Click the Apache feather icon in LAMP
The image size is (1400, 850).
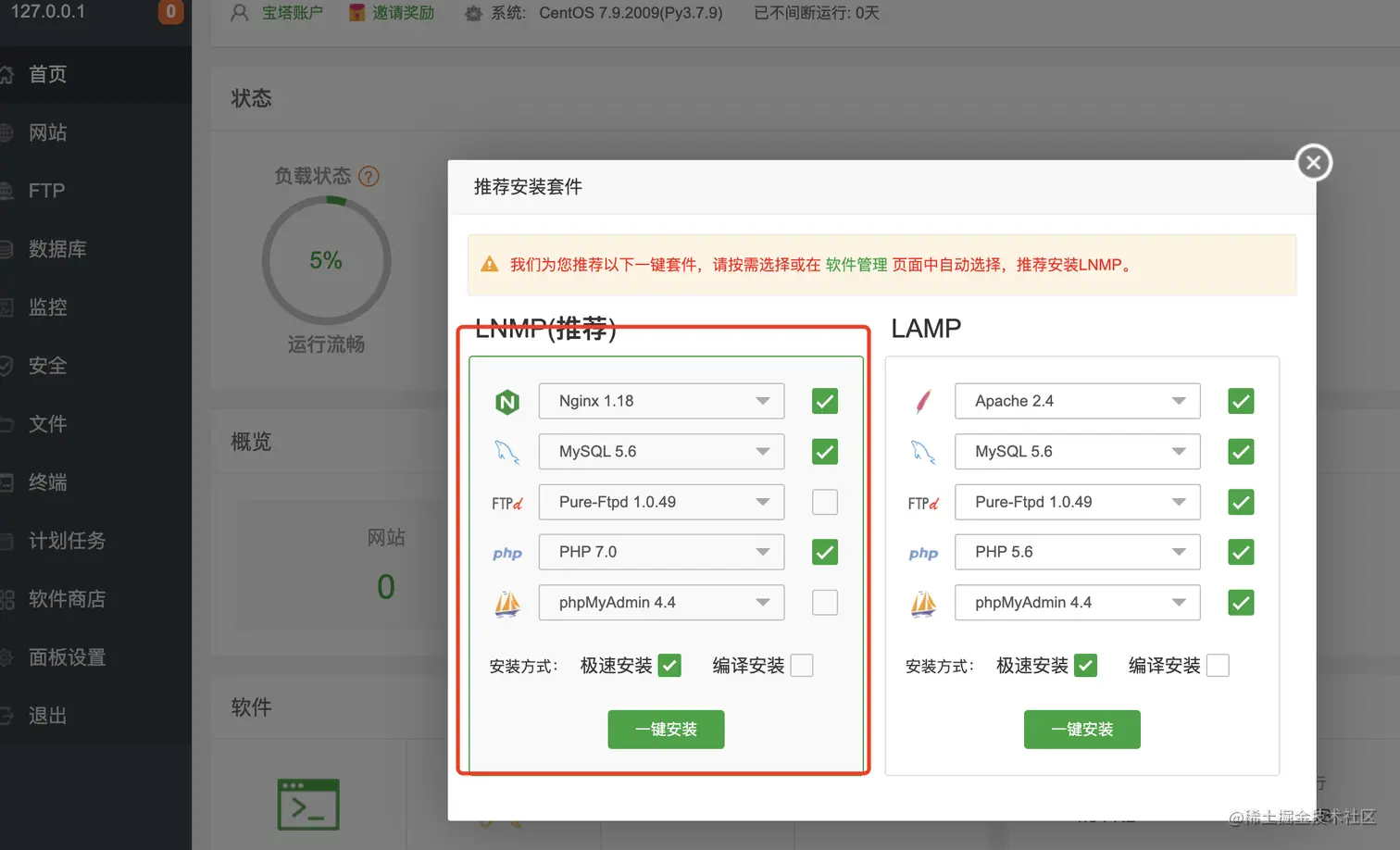[x=923, y=402]
